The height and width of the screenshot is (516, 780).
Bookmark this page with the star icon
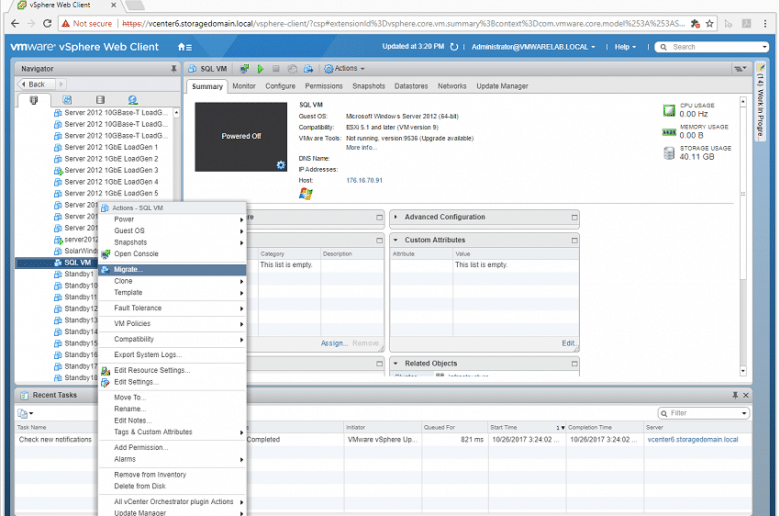click(709, 23)
